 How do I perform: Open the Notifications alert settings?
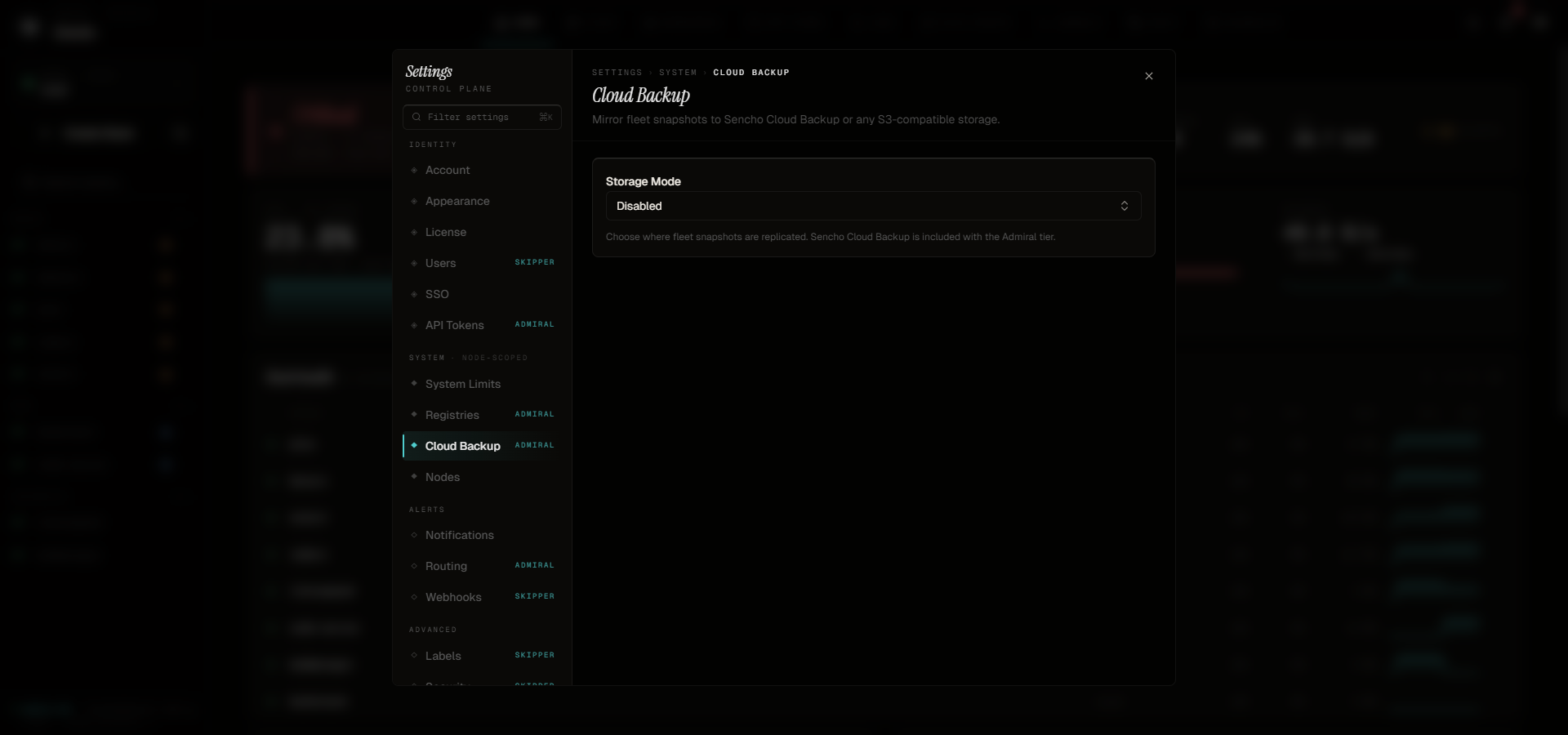point(482,535)
